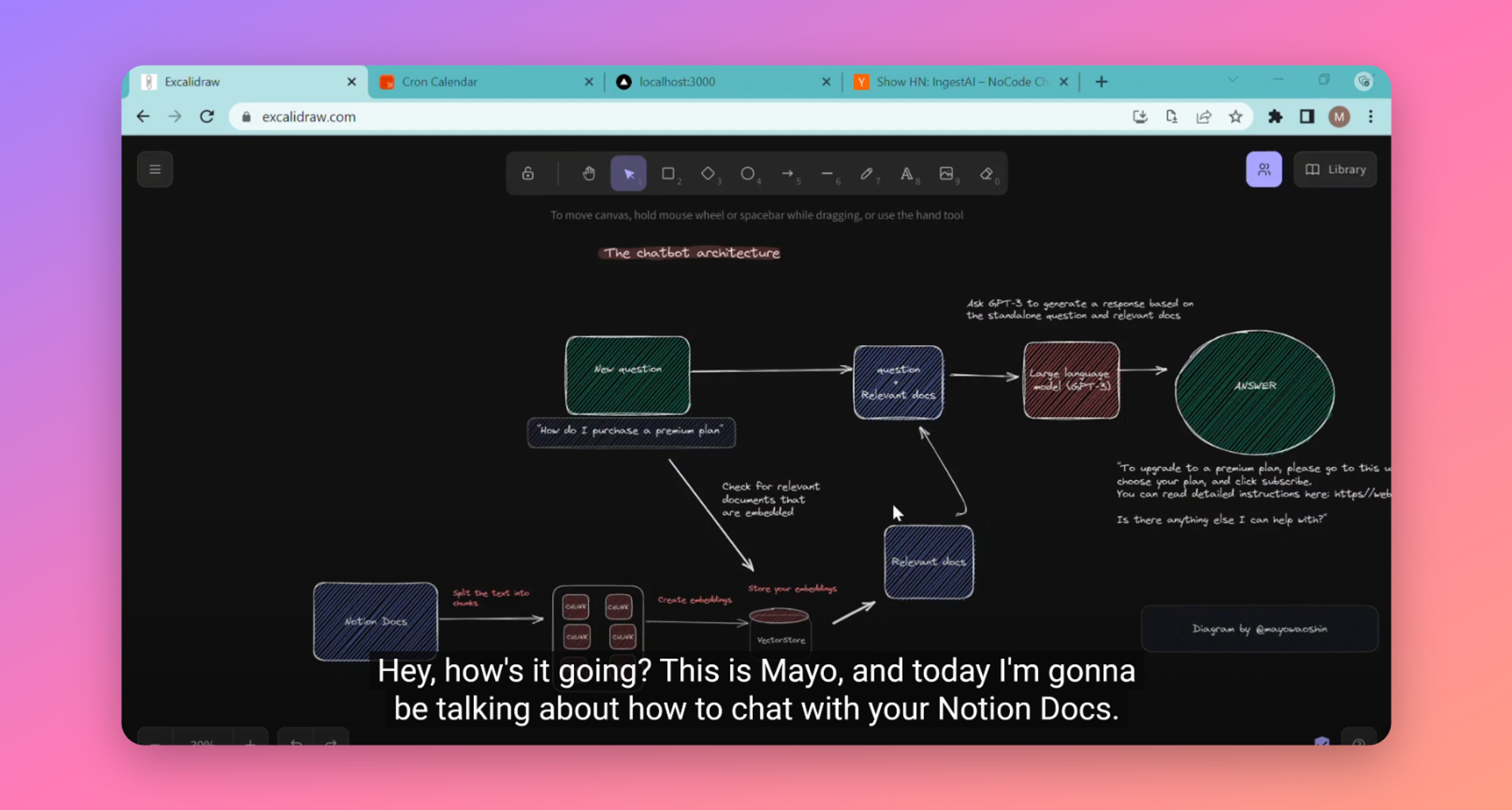Screen dimensions: 1512x810
Task: Reload the excalidraw.com page
Action: [207, 116]
